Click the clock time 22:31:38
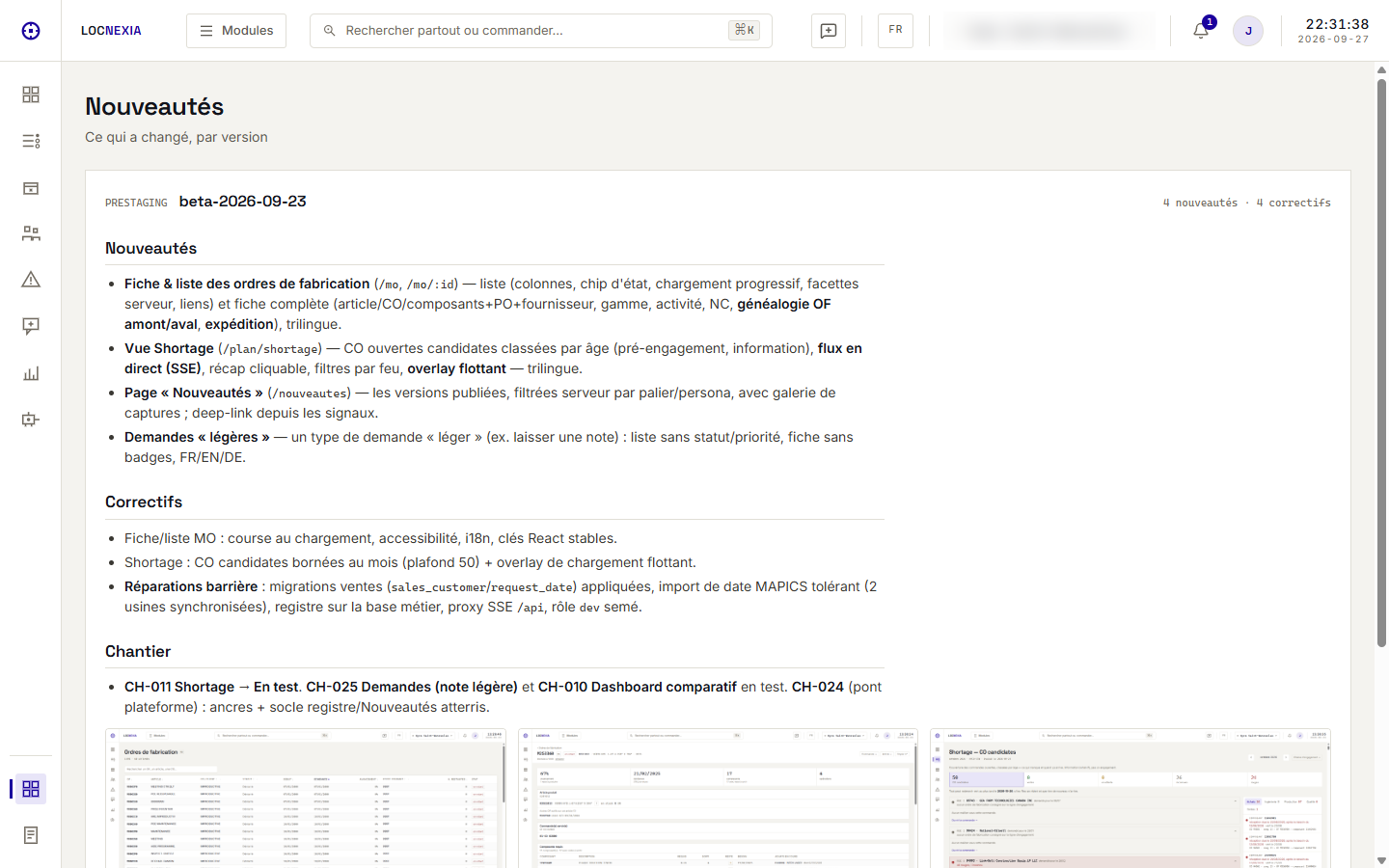The height and width of the screenshot is (868, 1389). tap(1337, 24)
